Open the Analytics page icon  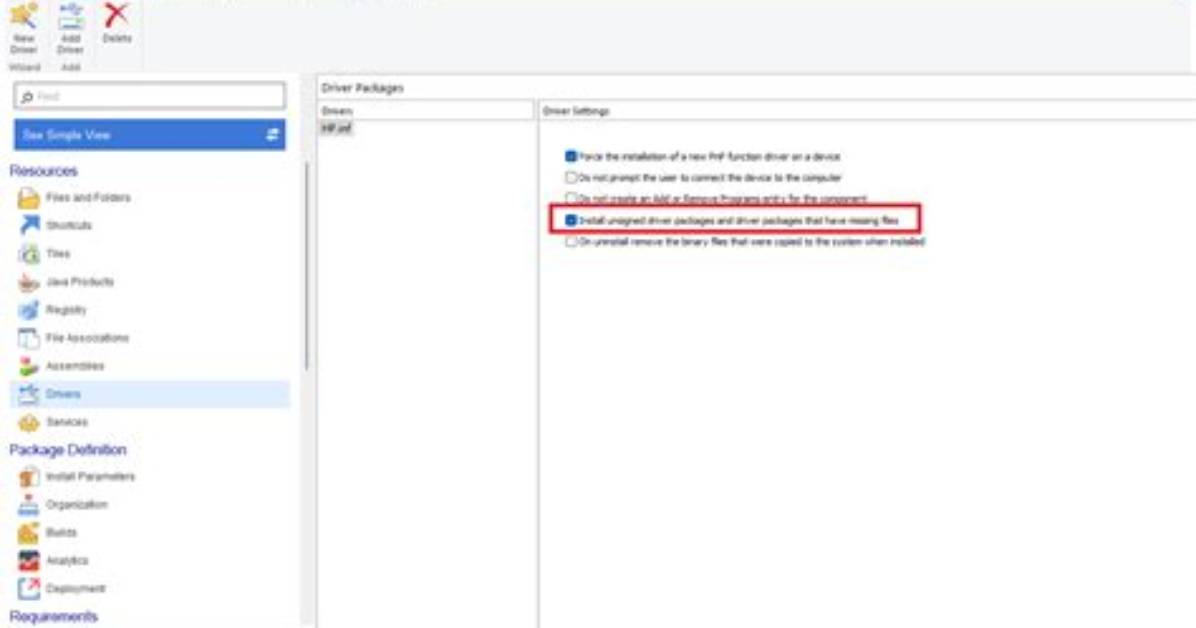28,561
